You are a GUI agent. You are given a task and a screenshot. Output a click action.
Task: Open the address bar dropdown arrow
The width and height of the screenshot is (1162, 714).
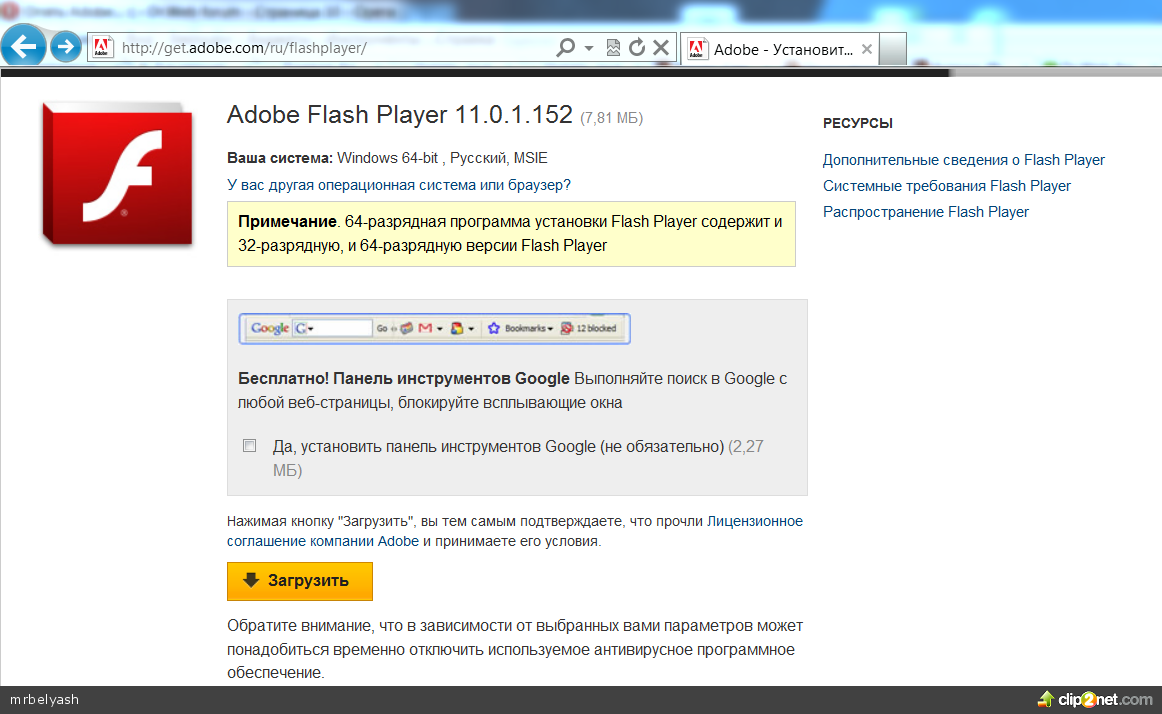coord(589,48)
